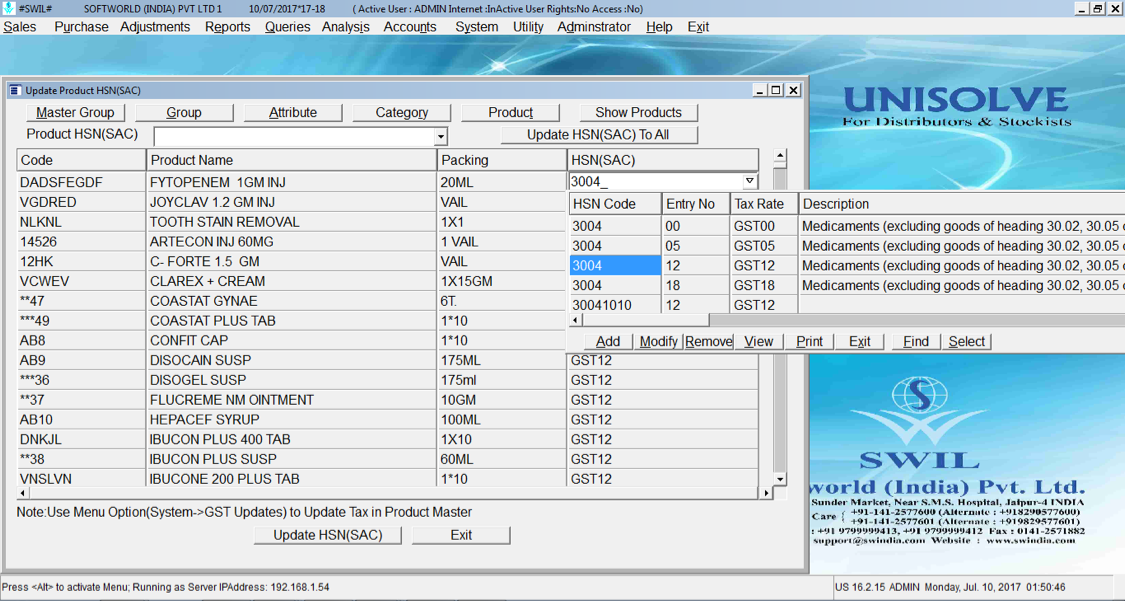The width and height of the screenshot is (1125, 601).
Task: Select HSN 3004 row with GST12 rate
Action: coord(615,265)
